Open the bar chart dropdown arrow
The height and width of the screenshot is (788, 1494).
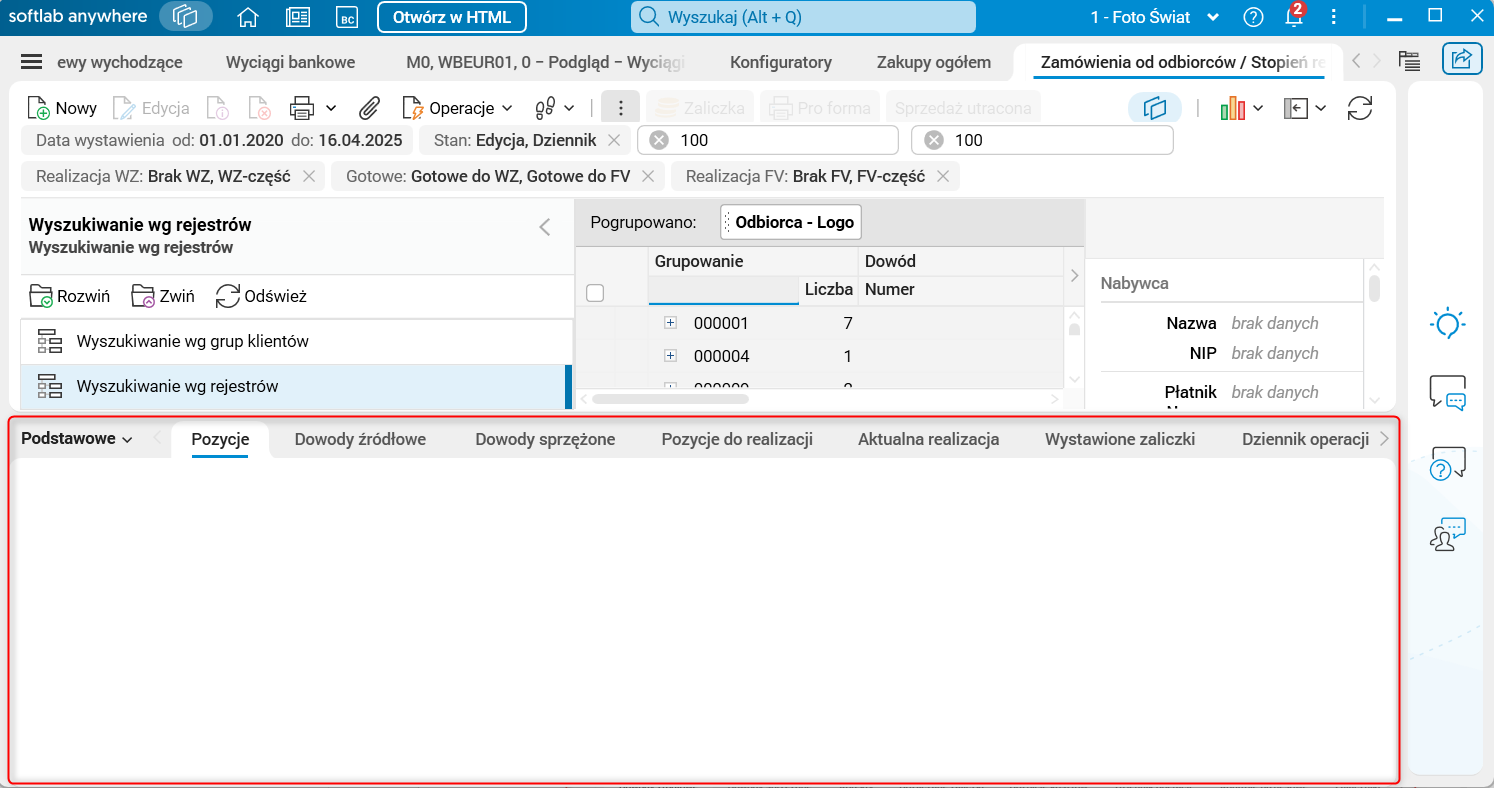(1258, 108)
